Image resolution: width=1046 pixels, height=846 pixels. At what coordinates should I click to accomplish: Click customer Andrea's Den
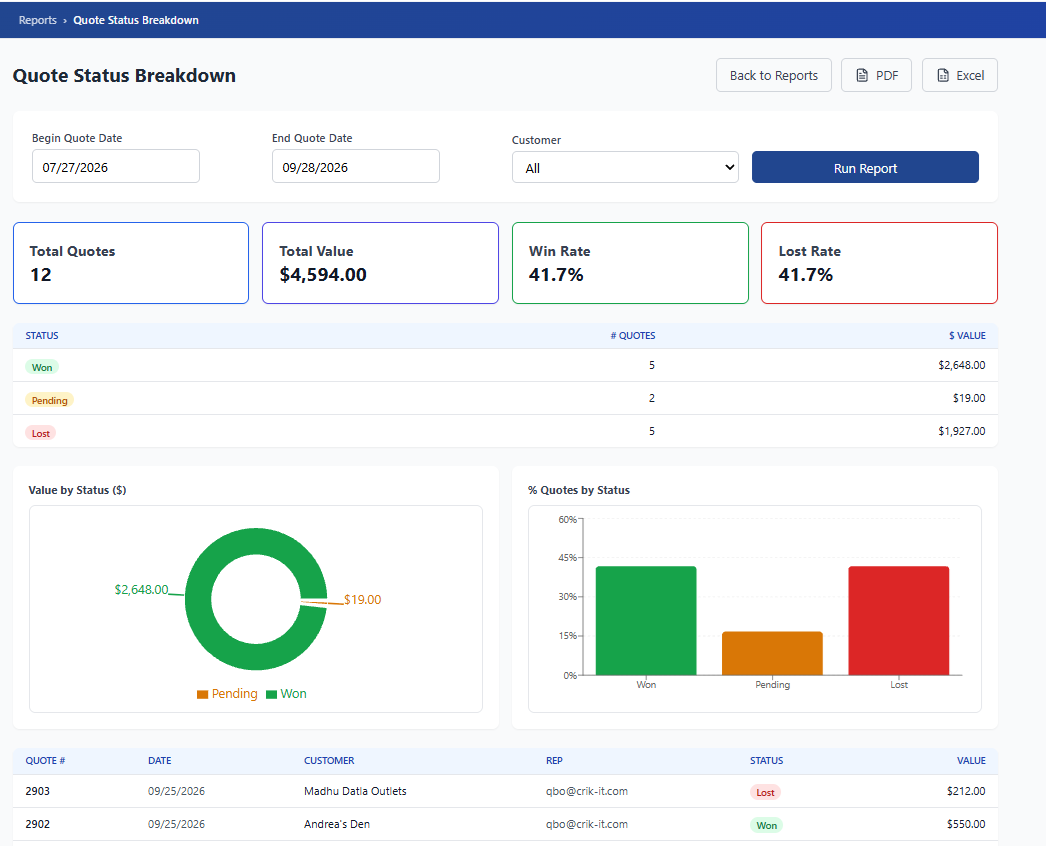coord(337,824)
